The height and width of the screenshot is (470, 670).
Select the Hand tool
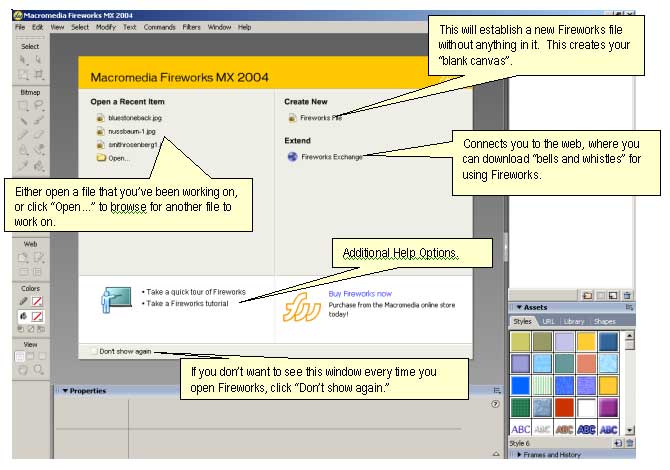pyautogui.click(x=23, y=370)
